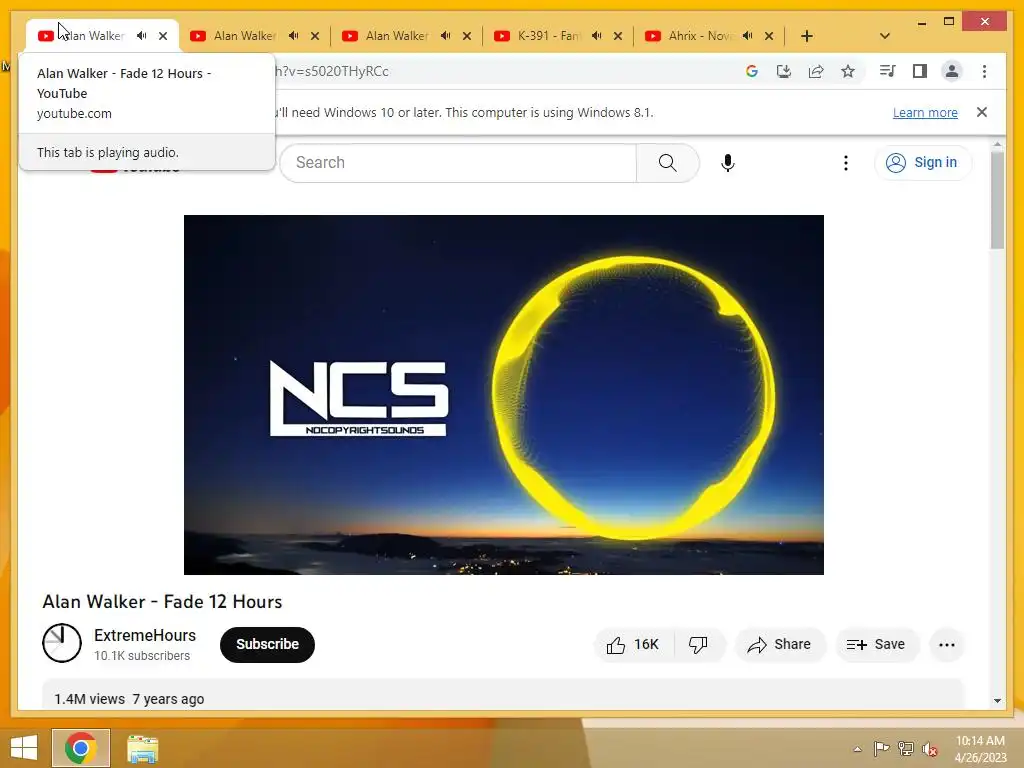Open the Learn more link in infobar

(925, 112)
